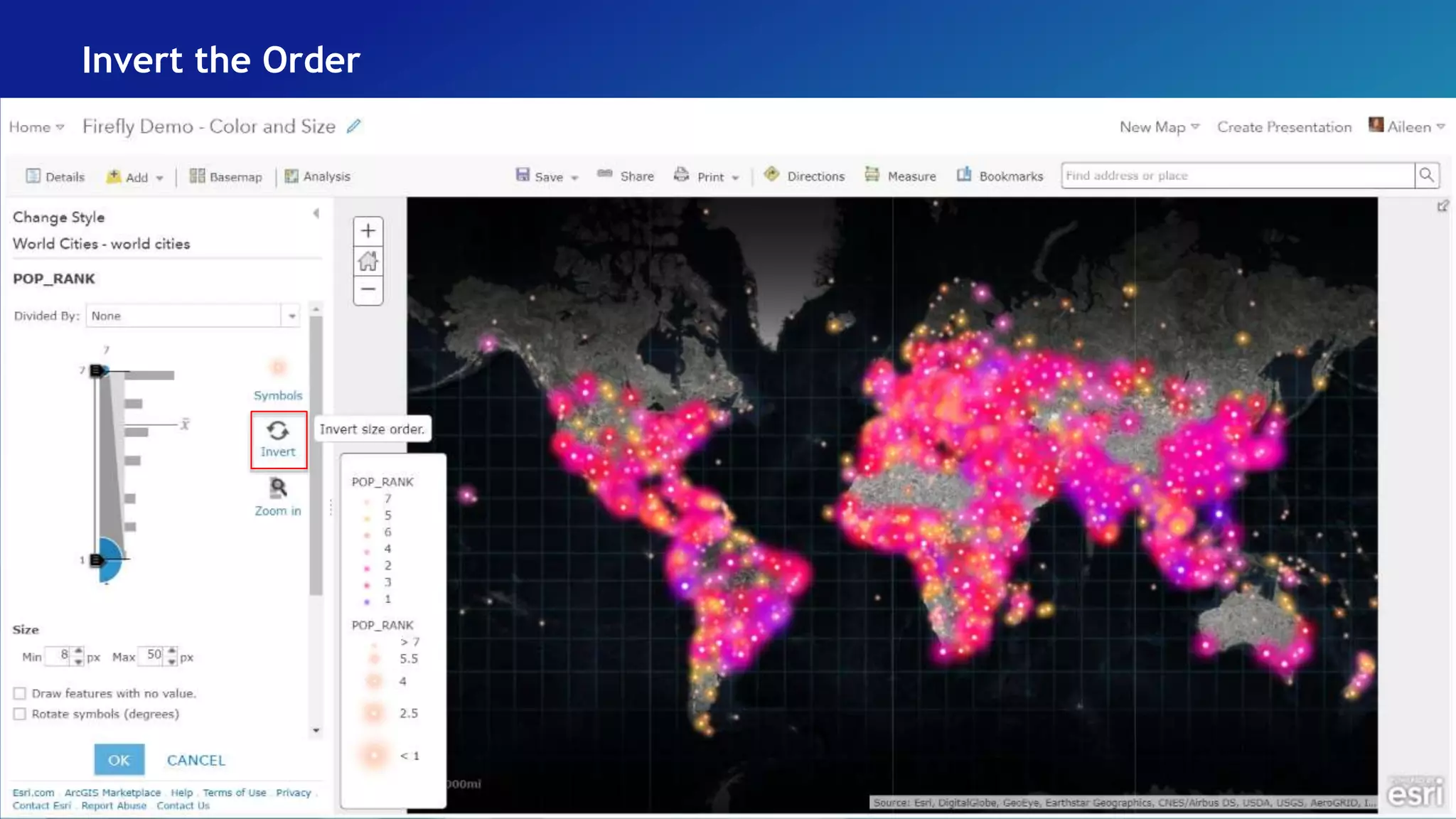Expand the Divided By dropdown
1456x819 pixels.
tap(291, 316)
